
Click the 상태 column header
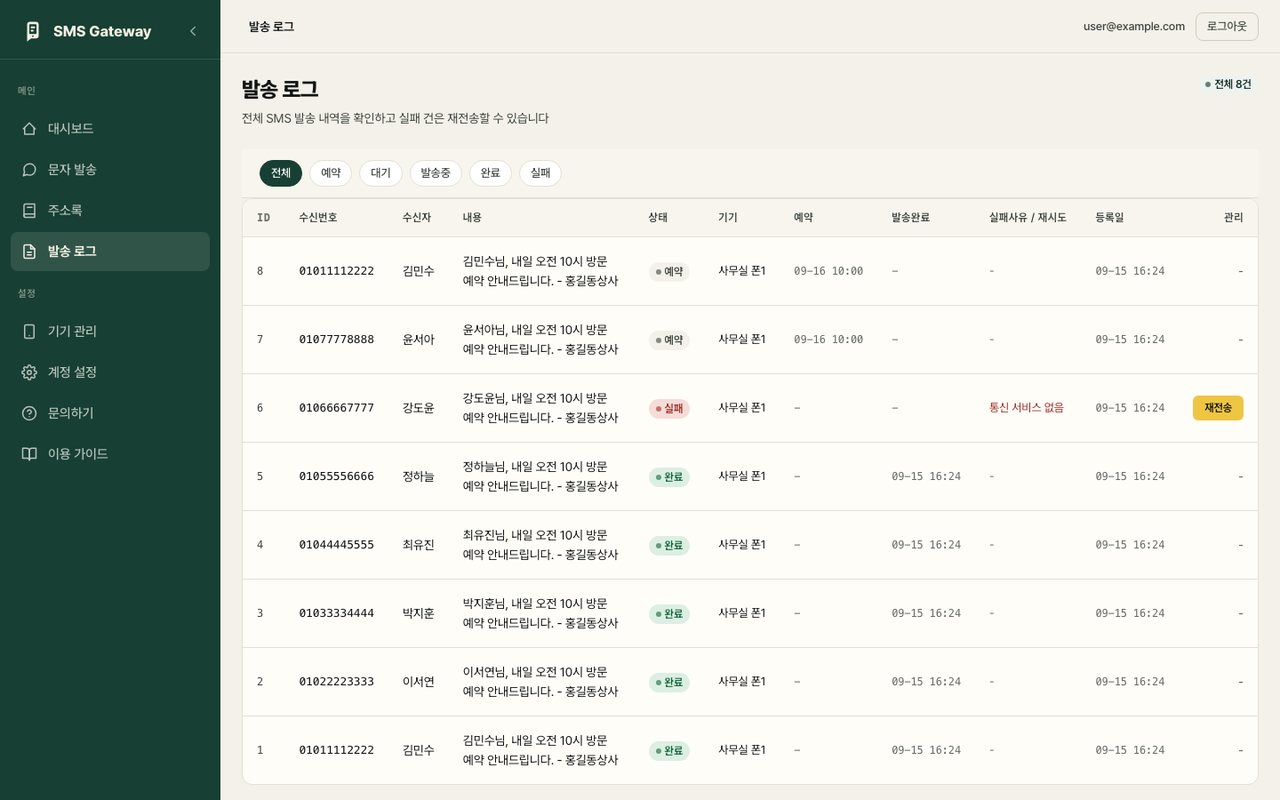(x=658, y=218)
